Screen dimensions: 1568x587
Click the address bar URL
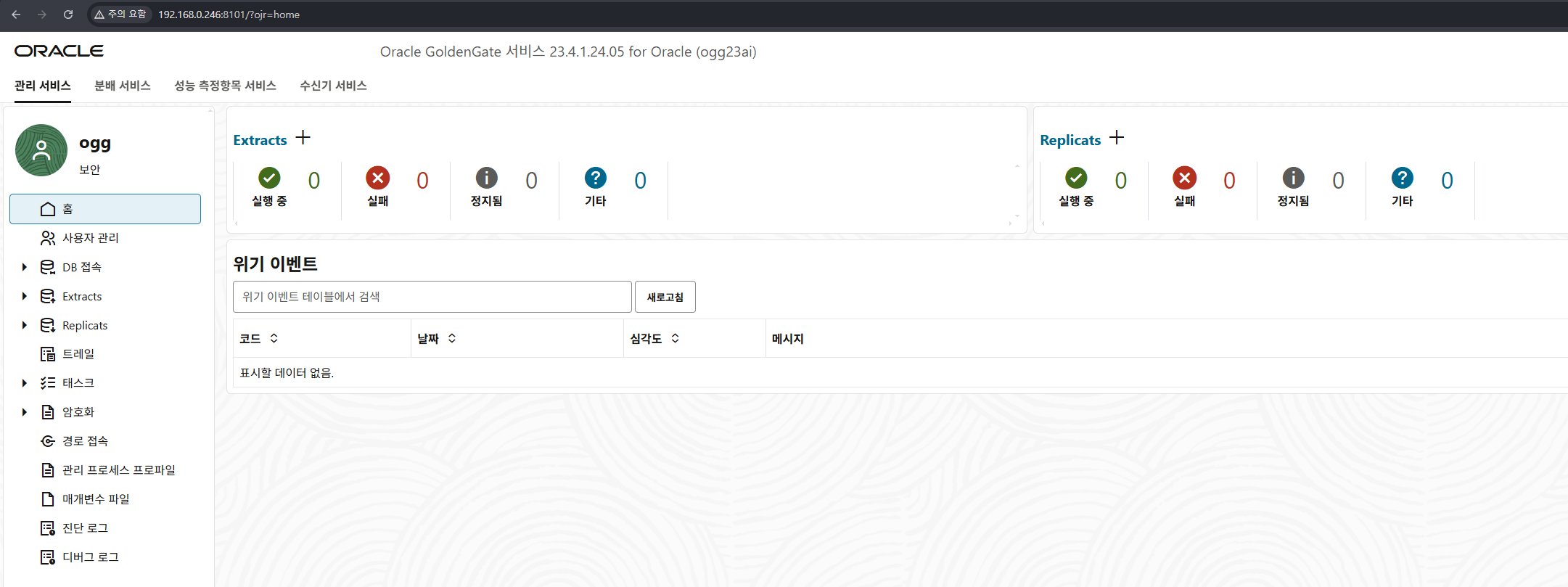click(x=229, y=15)
